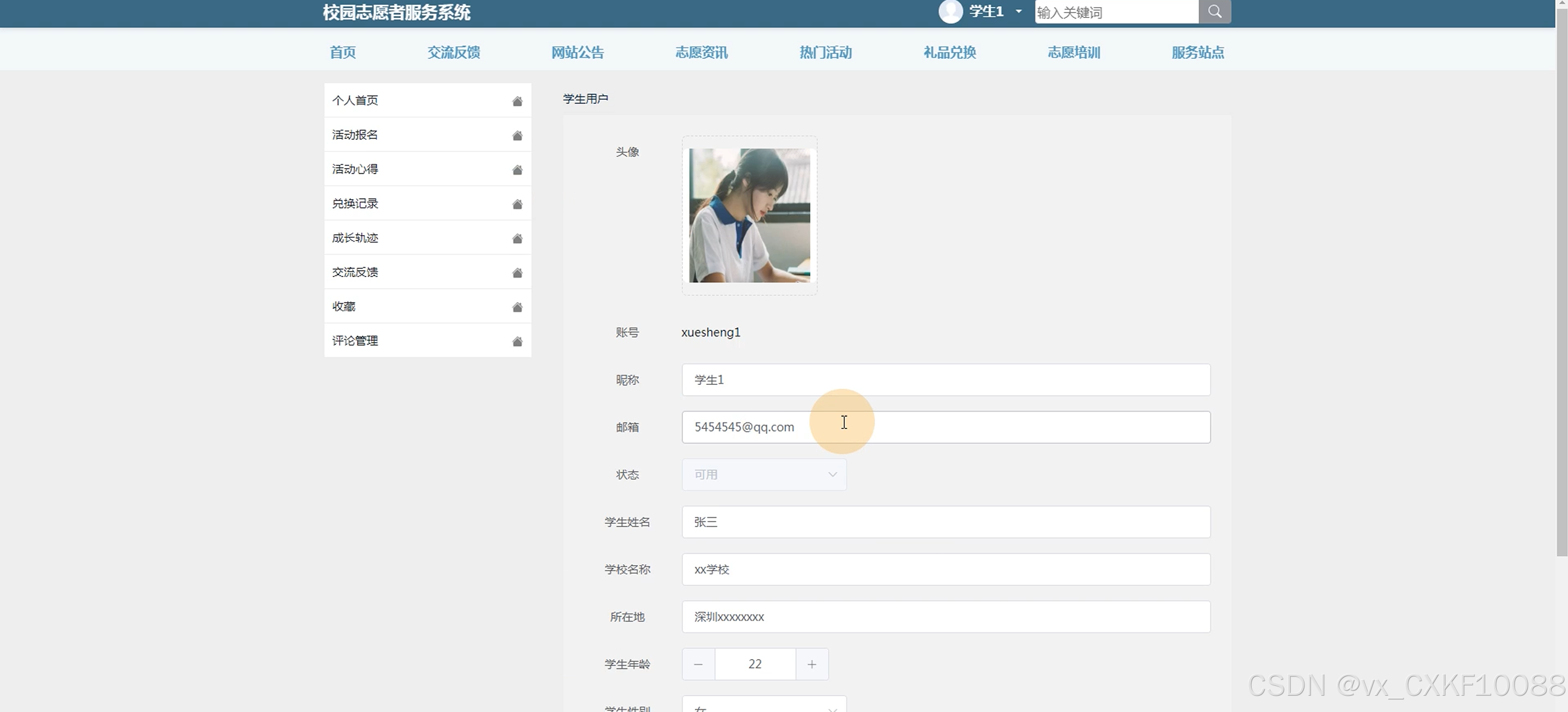Open 礼品兑换 navigation item
Screen dimensions: 1568x712
[x=949, y=52]
